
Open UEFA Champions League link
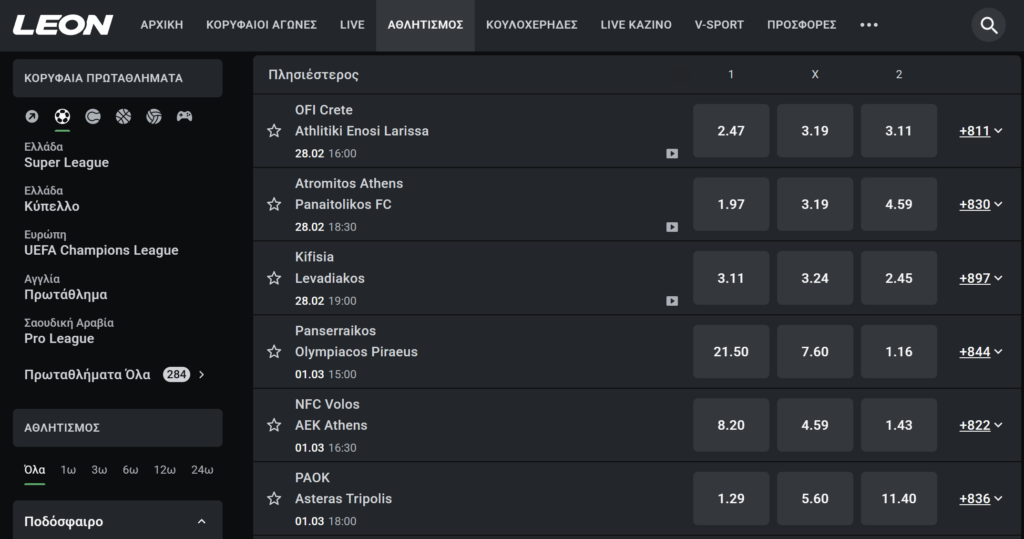click(101, 250)
